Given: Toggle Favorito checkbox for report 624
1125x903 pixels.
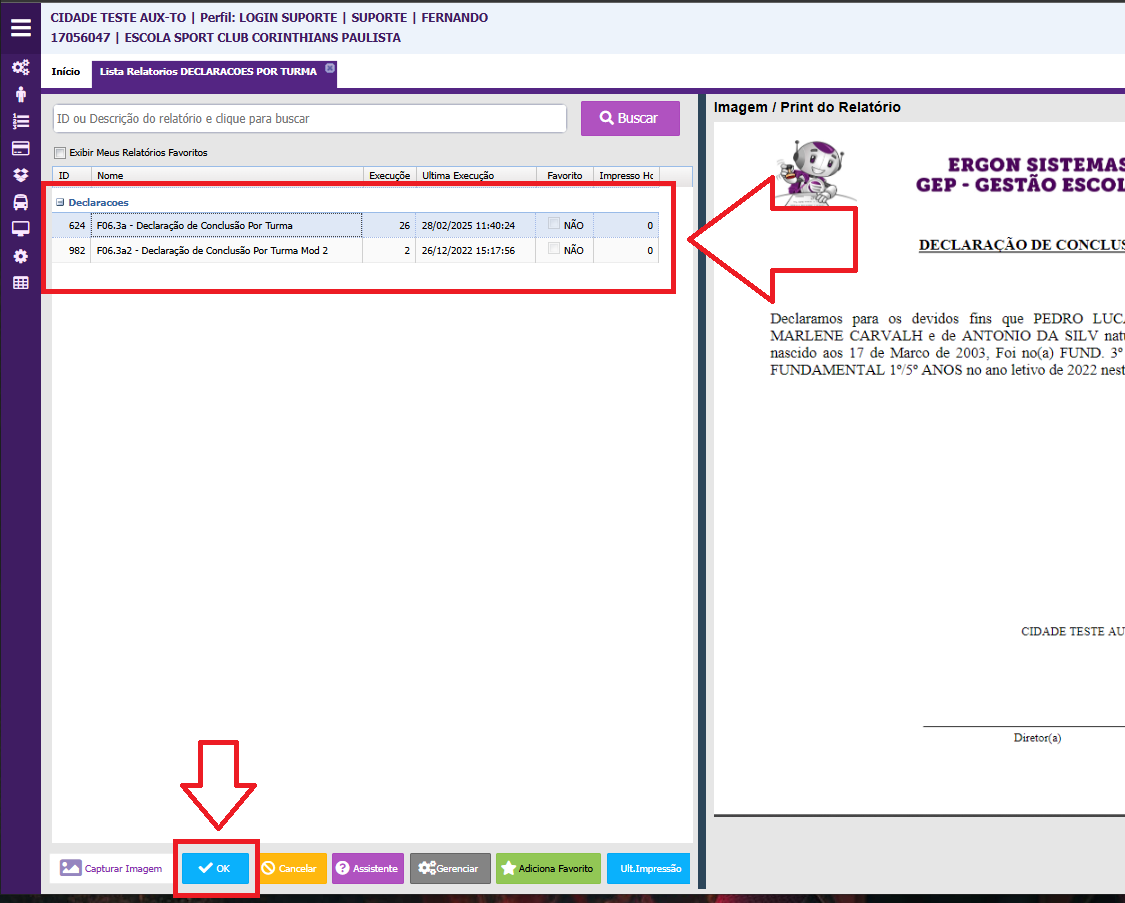Looking at the screenshot, I should 554,224.
